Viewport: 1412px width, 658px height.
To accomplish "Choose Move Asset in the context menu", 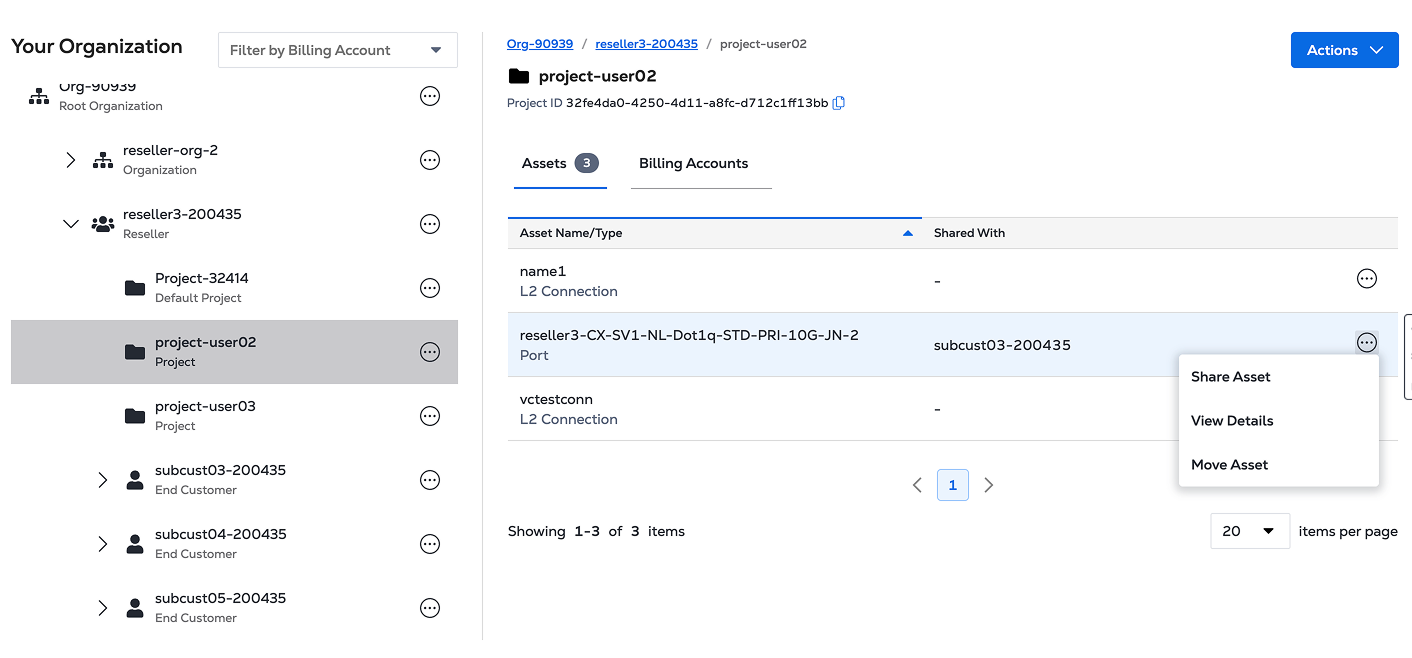I will (1229, 465).
